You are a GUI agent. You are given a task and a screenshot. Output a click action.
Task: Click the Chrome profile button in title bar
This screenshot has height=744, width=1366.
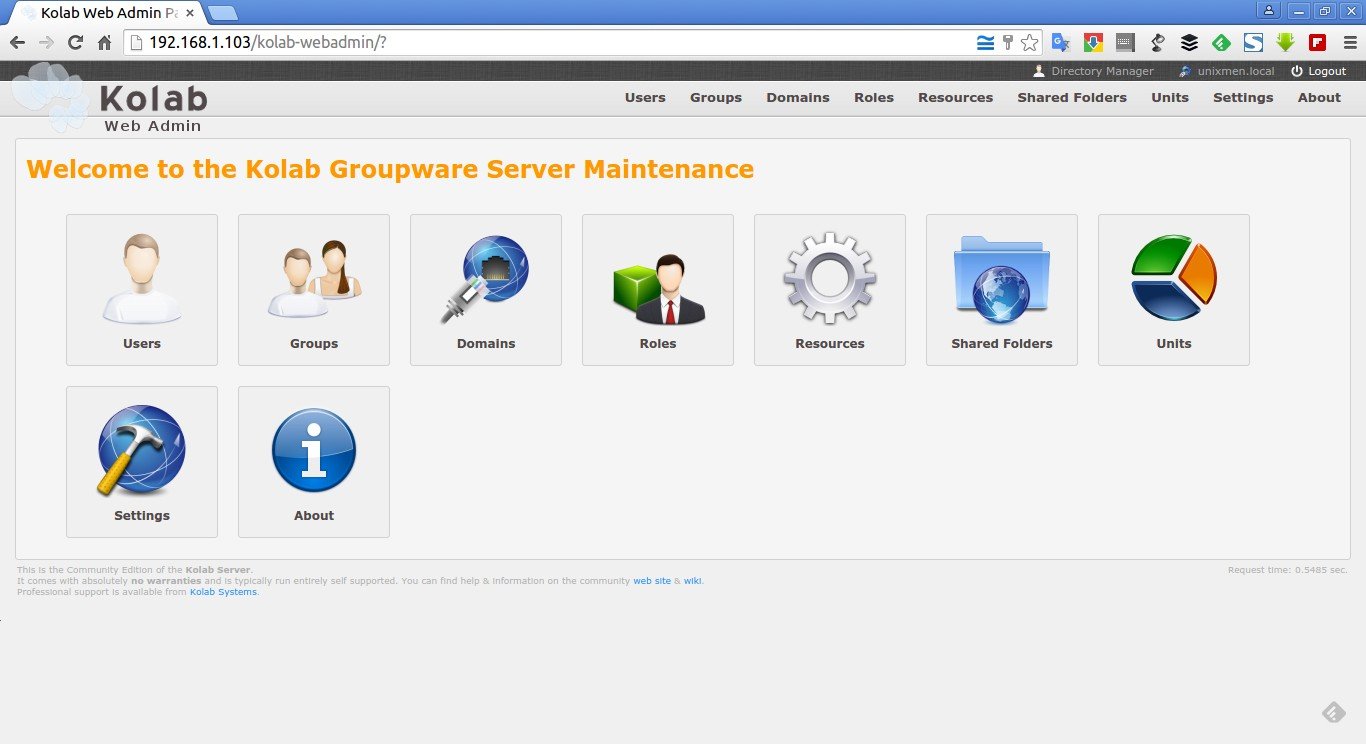pyautogui.click(x=1269, y=10)
